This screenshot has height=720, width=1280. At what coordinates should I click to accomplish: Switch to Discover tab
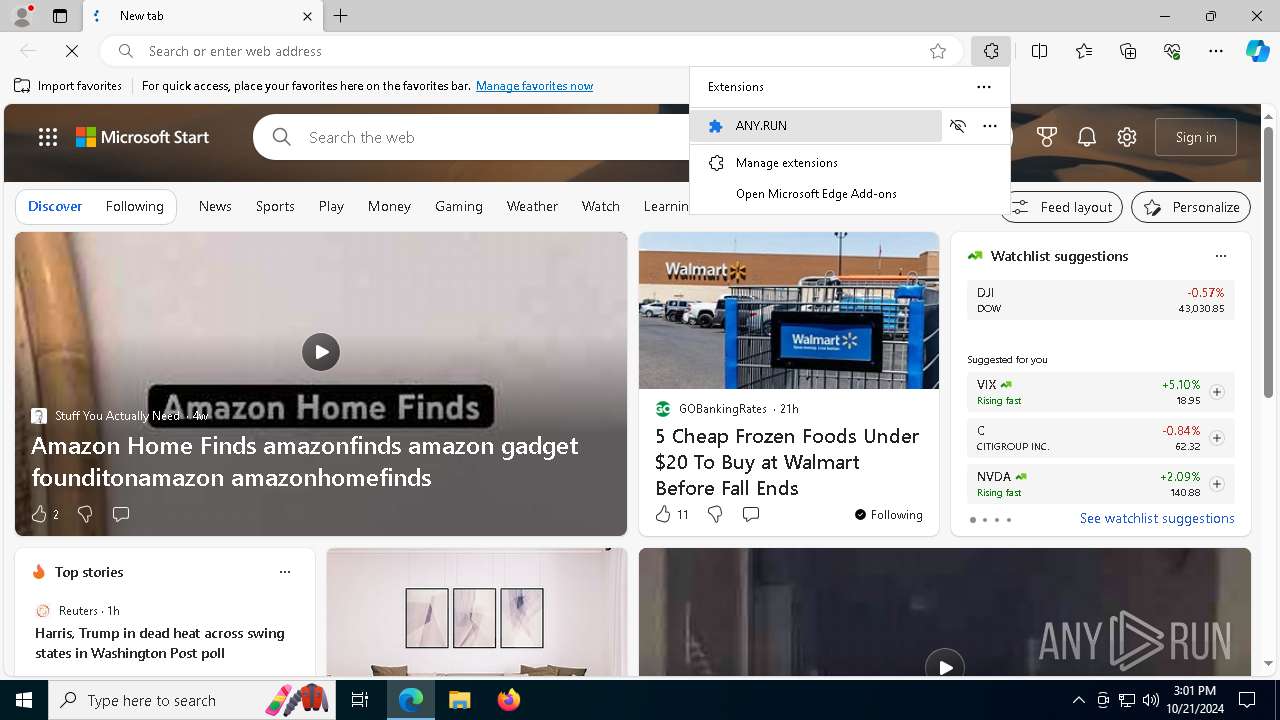coord(55,206)
